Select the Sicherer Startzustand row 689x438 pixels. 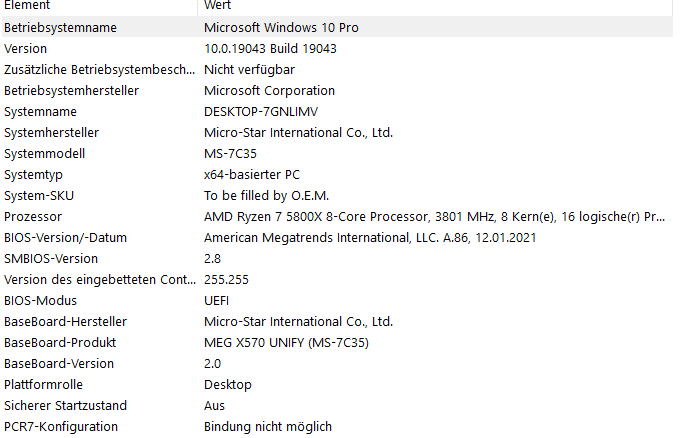337,405
